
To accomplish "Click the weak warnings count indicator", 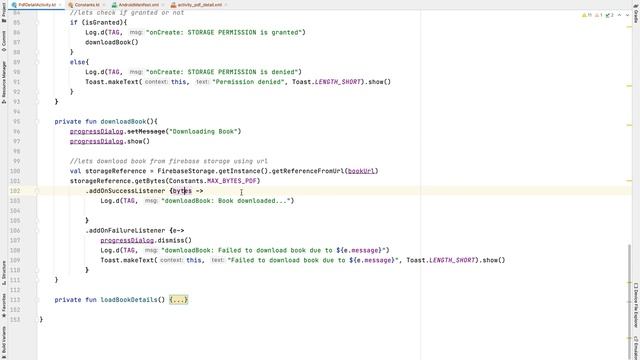I will pos(598,15).
